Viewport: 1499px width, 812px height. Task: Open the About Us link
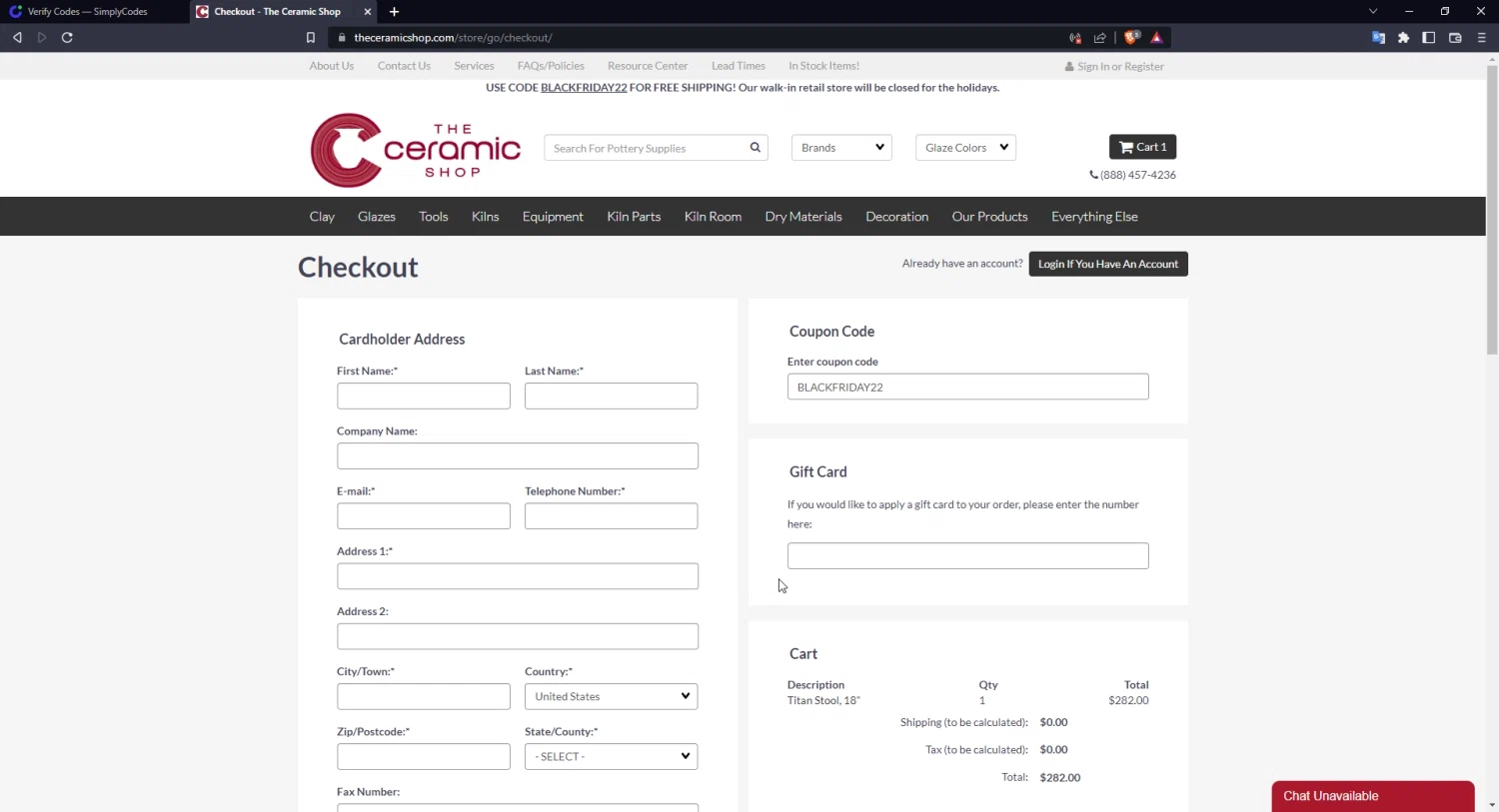(x=332, y=66)
